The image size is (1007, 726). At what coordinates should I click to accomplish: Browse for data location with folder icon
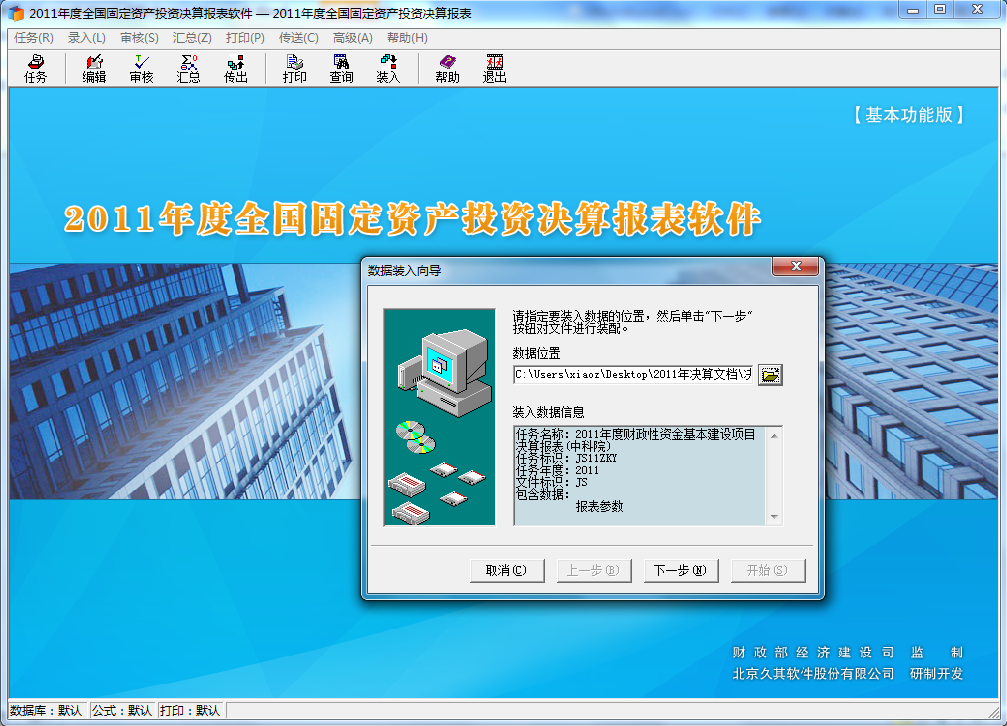tap(770, 375)
